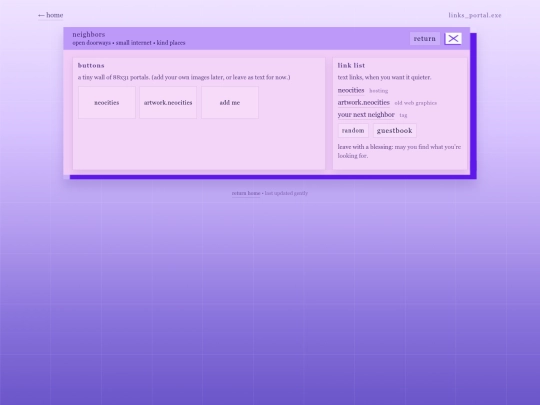Open the artwork.neocities button tile
Viewport: 540px width, 405px height.
point(168,103)
